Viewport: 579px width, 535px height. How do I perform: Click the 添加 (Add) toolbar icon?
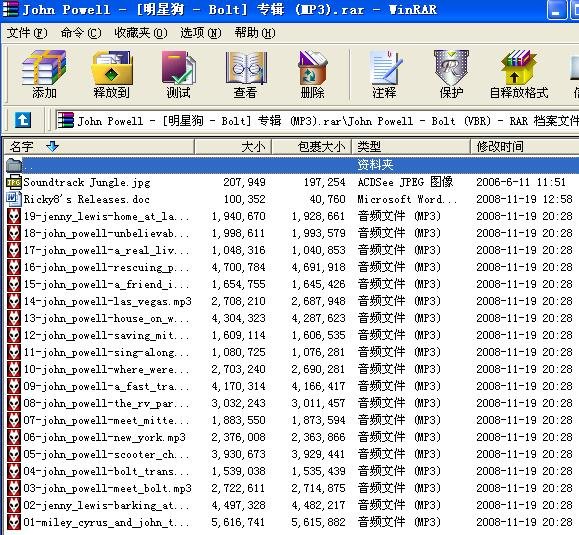coord(44,75)
